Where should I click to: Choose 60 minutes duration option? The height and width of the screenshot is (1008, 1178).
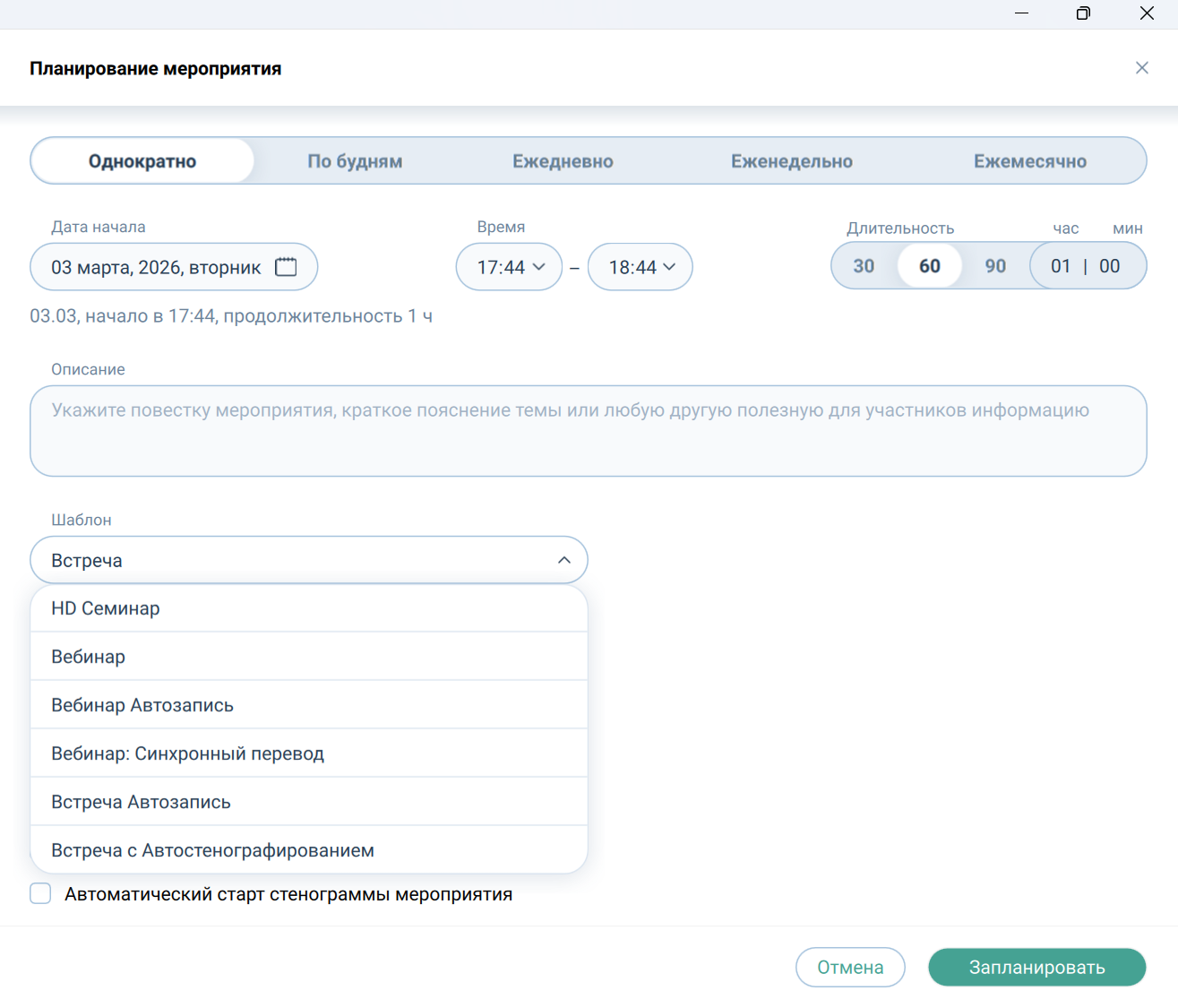click(930, 266)
